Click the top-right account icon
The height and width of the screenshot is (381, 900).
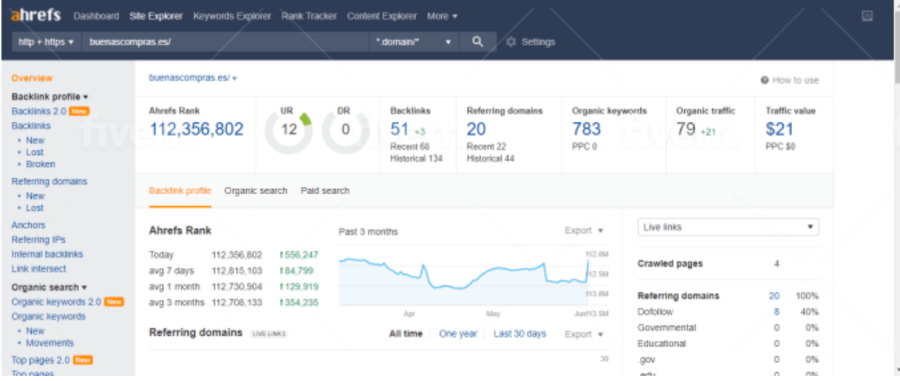[x=867, y=16]
